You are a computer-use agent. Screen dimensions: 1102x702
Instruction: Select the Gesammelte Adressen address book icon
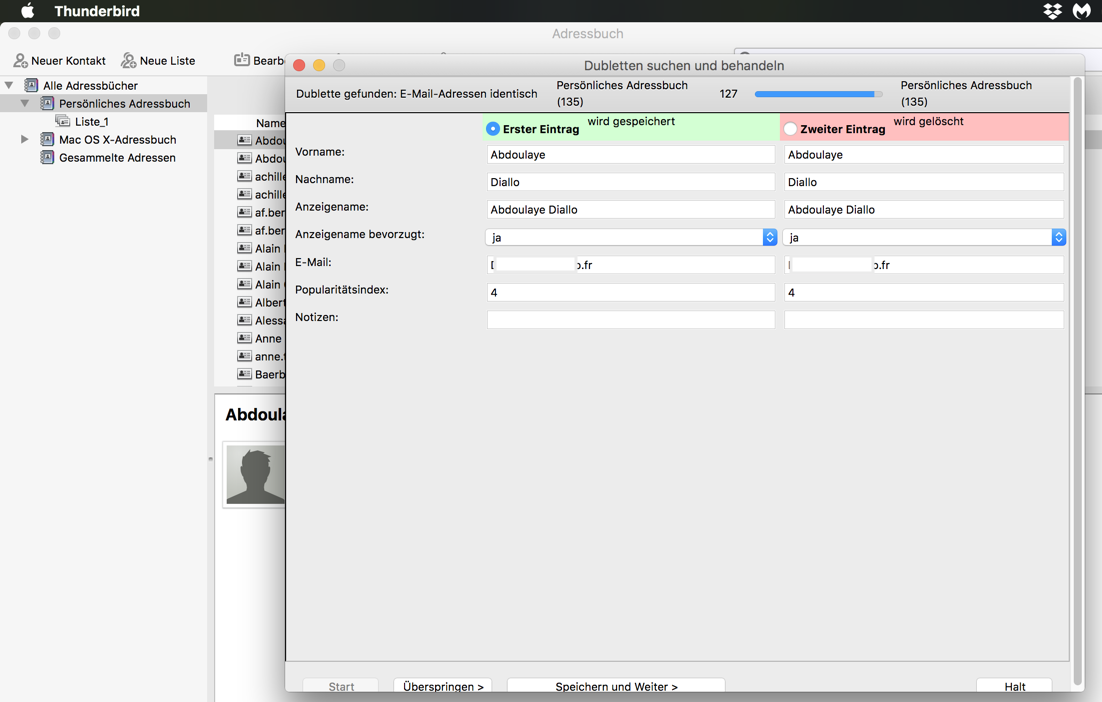(x=47, y=158)
